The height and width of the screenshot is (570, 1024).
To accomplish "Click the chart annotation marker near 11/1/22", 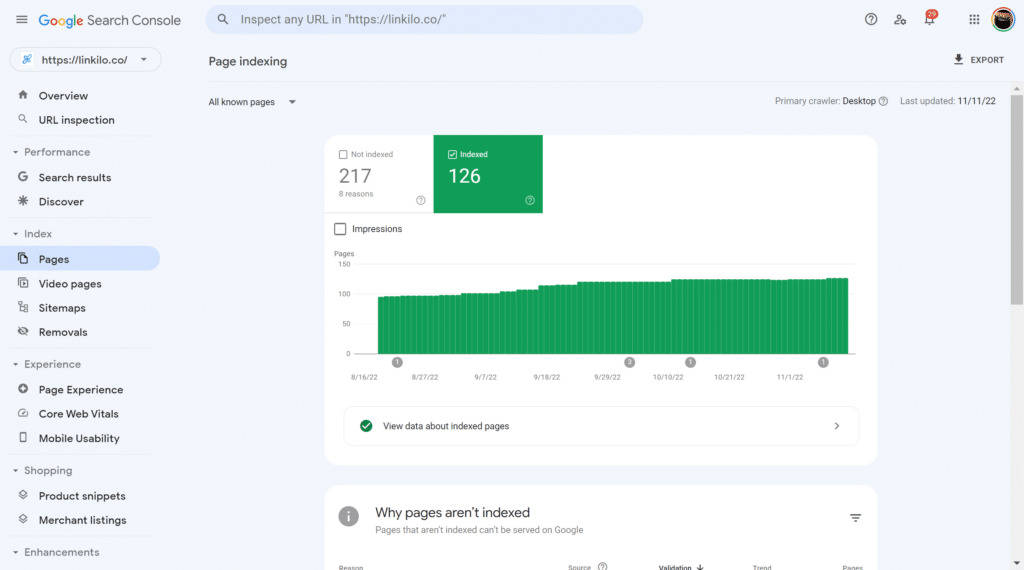I will (823, 362).
